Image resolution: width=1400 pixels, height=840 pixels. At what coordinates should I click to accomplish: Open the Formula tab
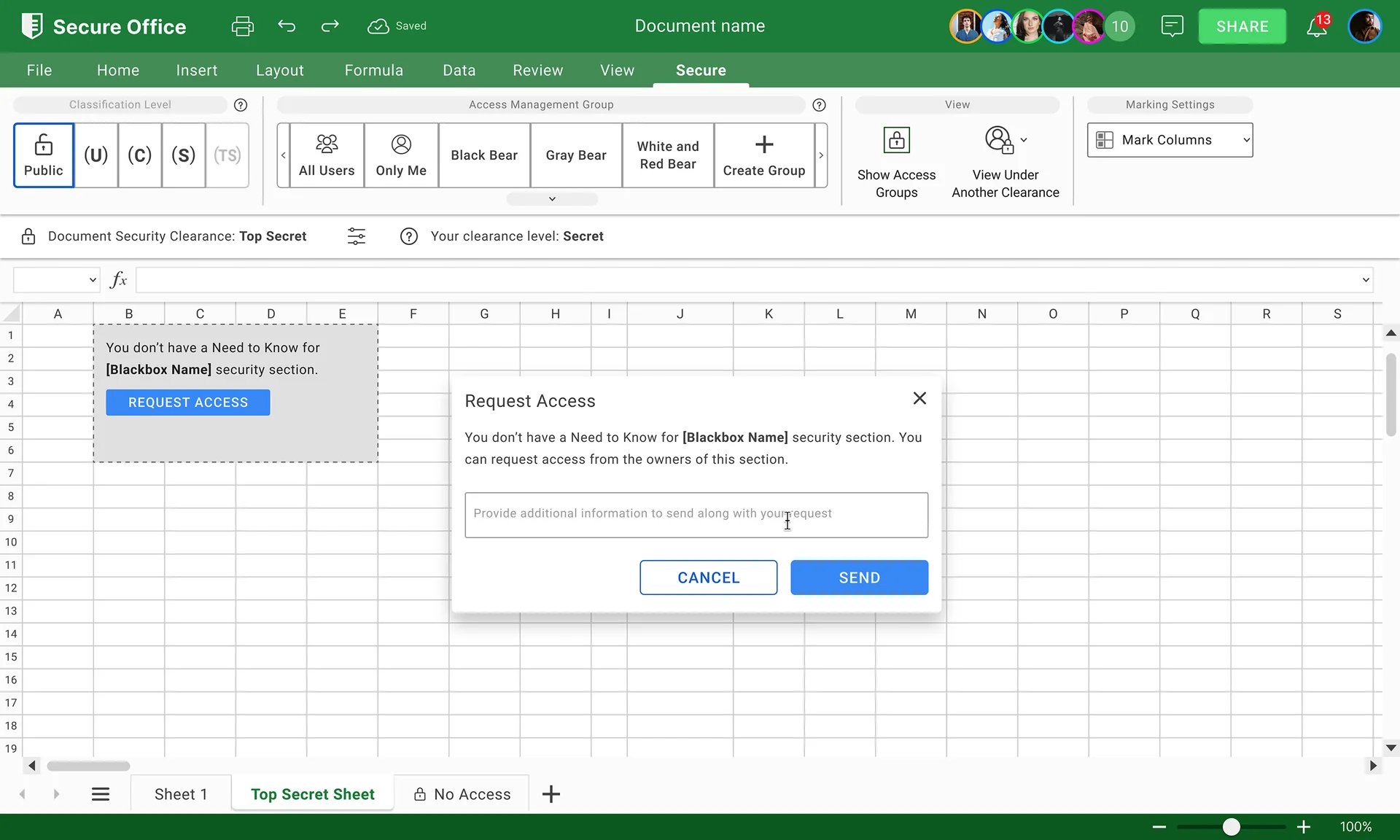pos(373,70)
